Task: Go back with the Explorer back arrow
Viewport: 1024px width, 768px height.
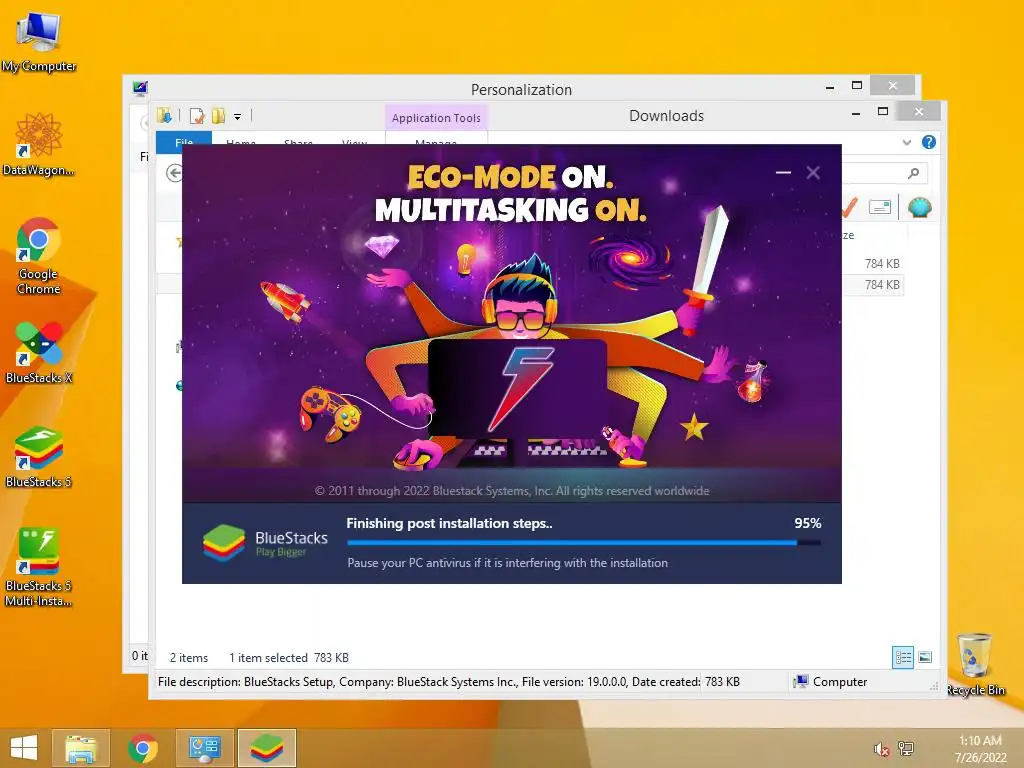Action: [x=174, y=173]
